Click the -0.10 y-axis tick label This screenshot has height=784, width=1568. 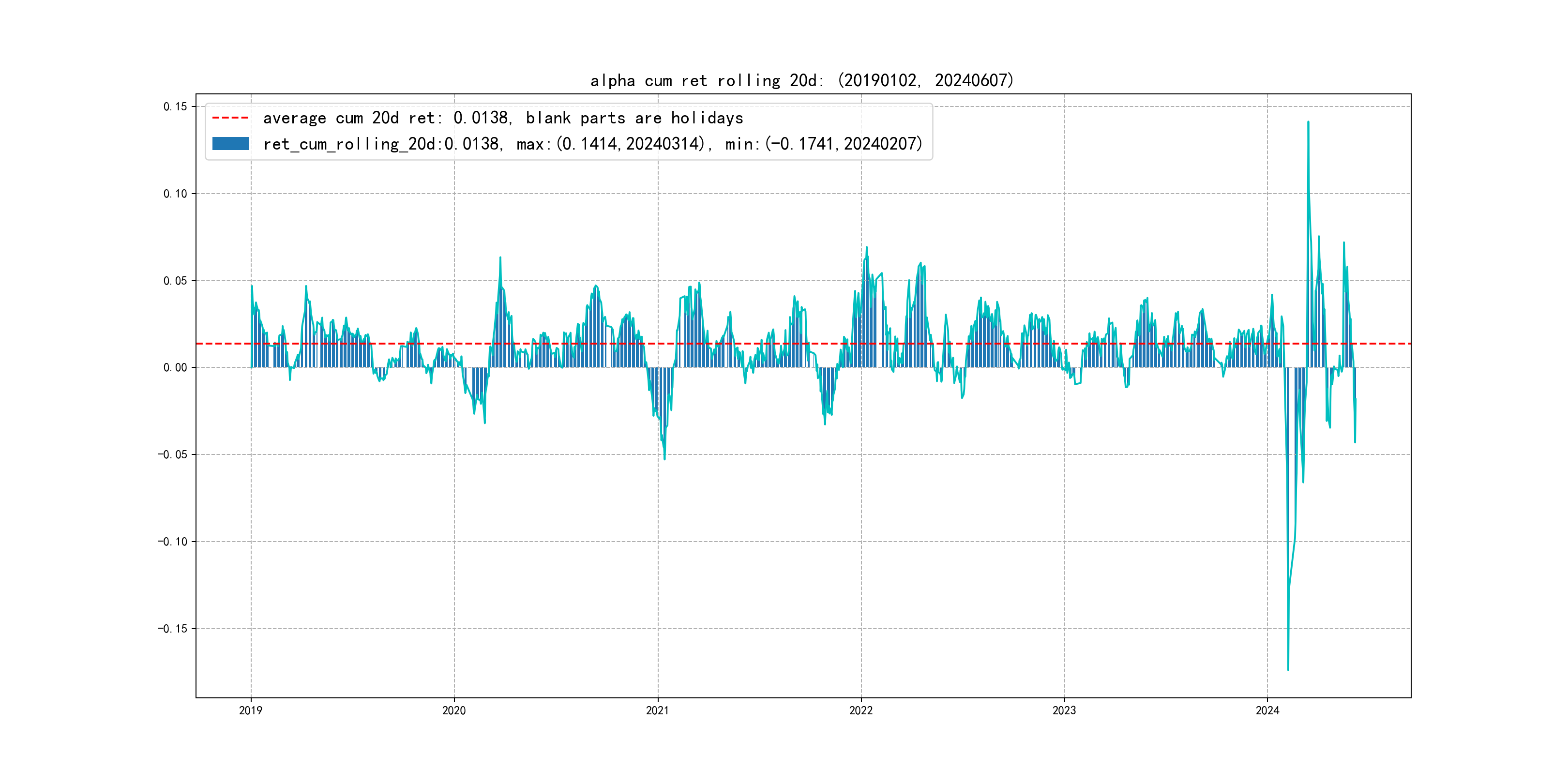(172, 542)
